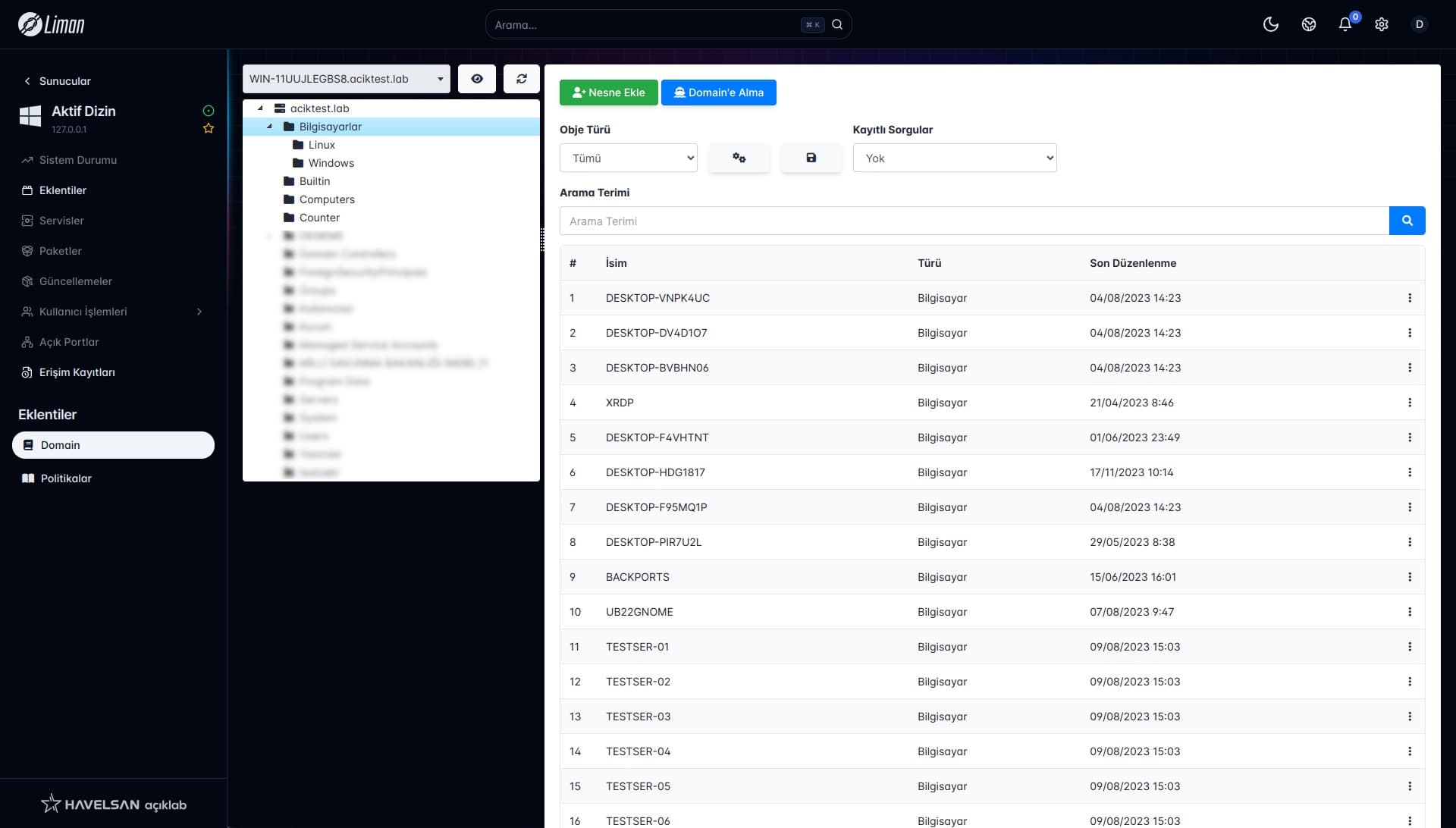Open the notifications bell

[x=1345, y=24]
